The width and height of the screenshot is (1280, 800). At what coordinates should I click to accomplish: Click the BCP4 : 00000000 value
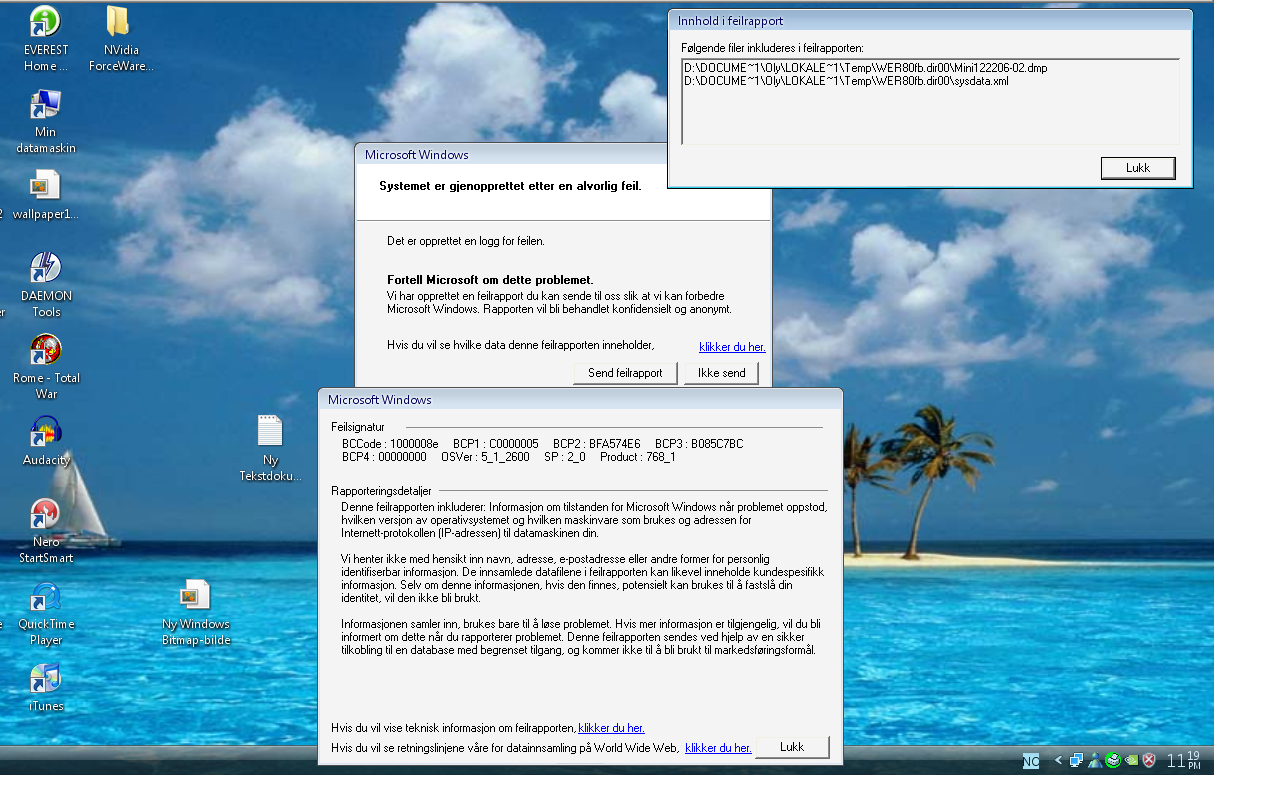(x=384, y=457)
